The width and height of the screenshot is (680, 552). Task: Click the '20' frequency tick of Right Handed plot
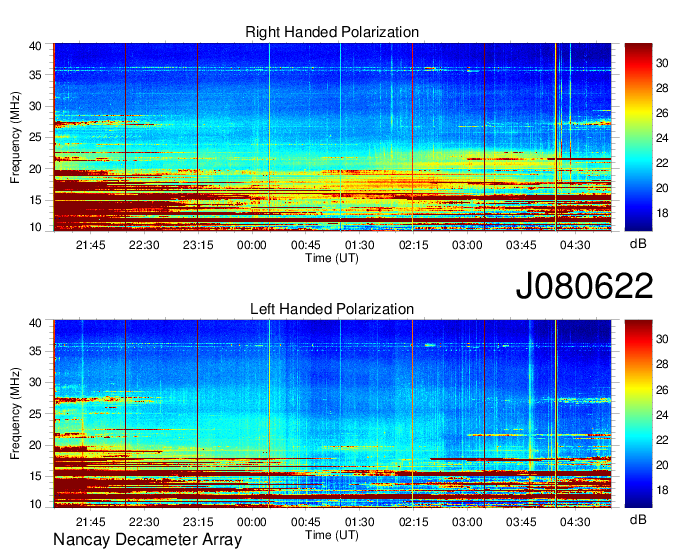[x=35, y=169]
